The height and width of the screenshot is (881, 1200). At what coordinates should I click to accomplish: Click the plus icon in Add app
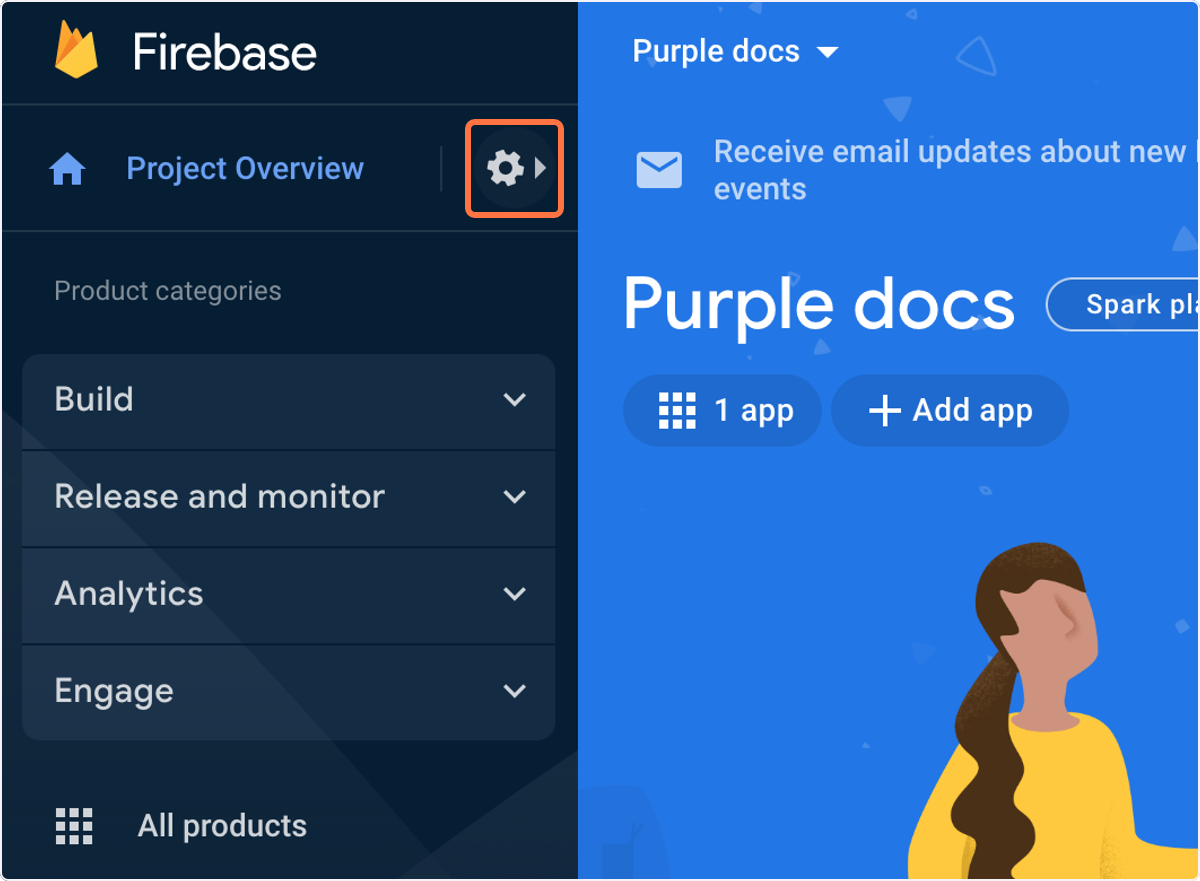click(x=885, y=410)
